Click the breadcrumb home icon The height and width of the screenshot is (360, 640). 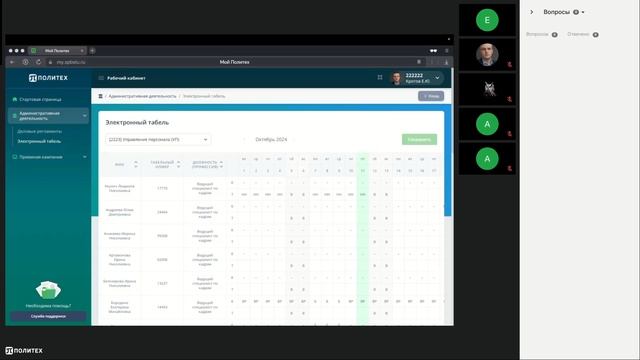[x=100, y=96]
